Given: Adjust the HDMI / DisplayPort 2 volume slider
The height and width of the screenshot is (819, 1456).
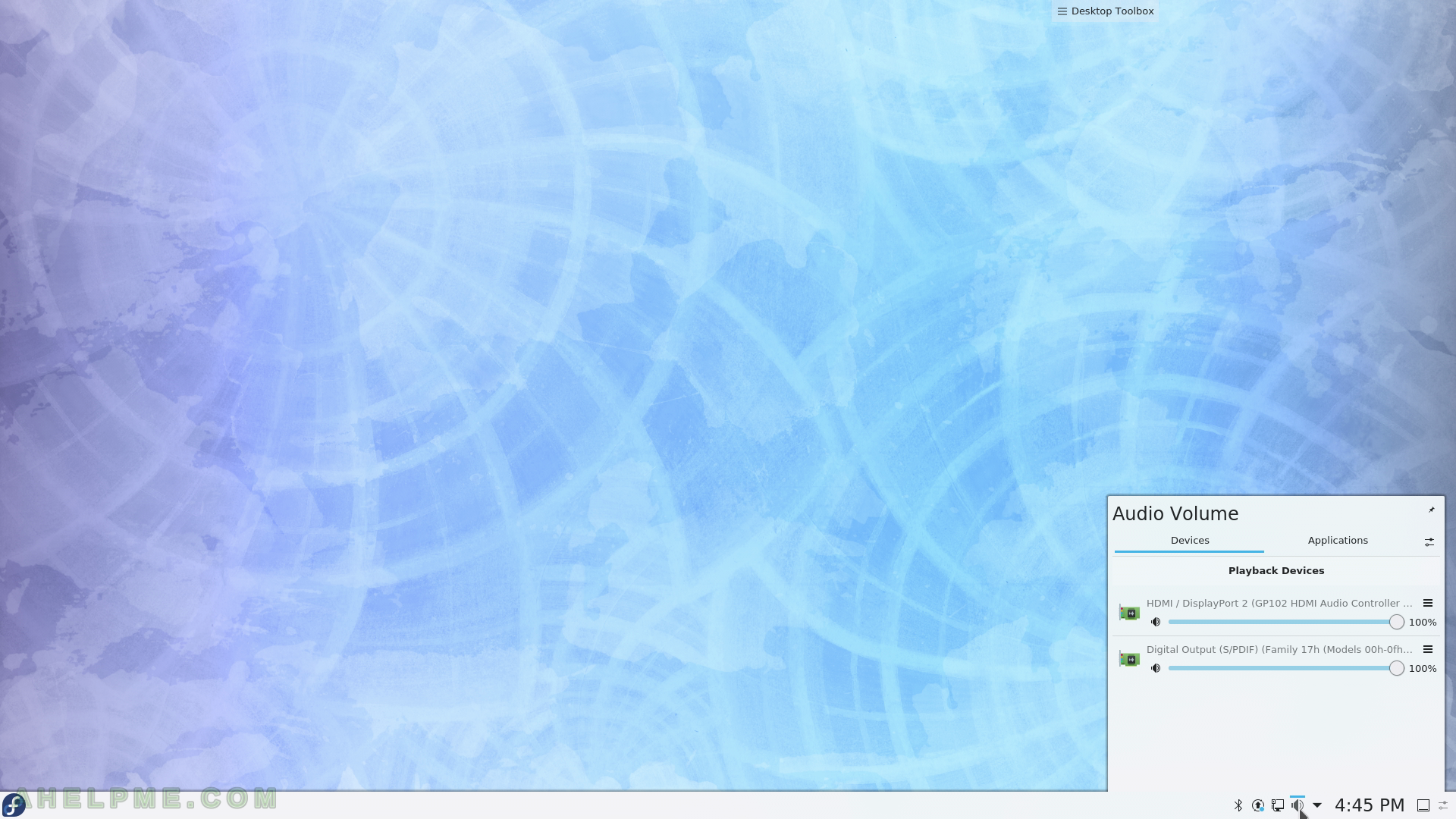Looking at the screenshot, I should [1286, 622].
